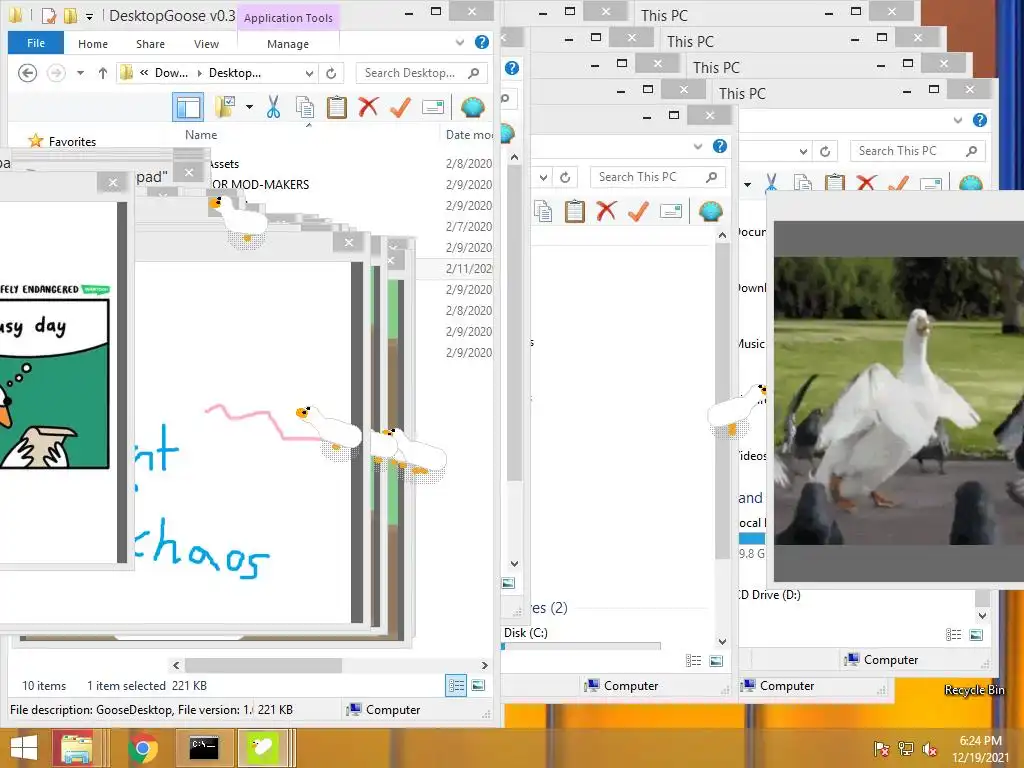The image size is (1024, 768).
Task: Click the muted volume icon in the system tray
Action: tap(929, 749)
